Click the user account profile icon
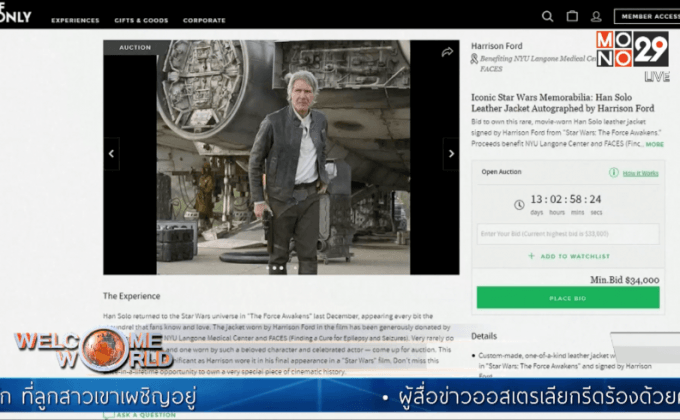Screen dimensions: 680x420 [x=596, y=17]
